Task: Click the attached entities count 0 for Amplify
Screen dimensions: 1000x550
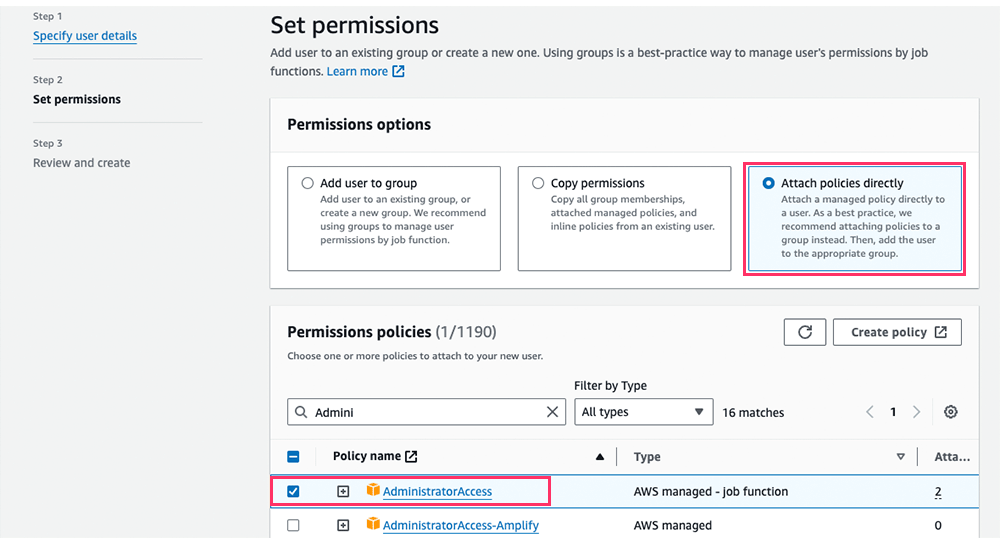Action: [x=938, y=526]
